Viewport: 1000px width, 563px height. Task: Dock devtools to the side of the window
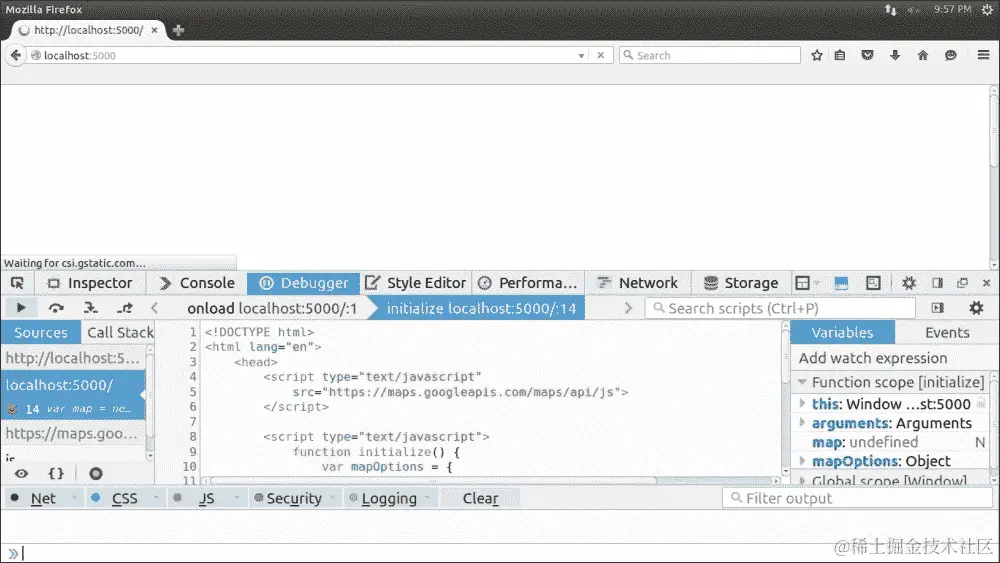click(x=937, y=283)
